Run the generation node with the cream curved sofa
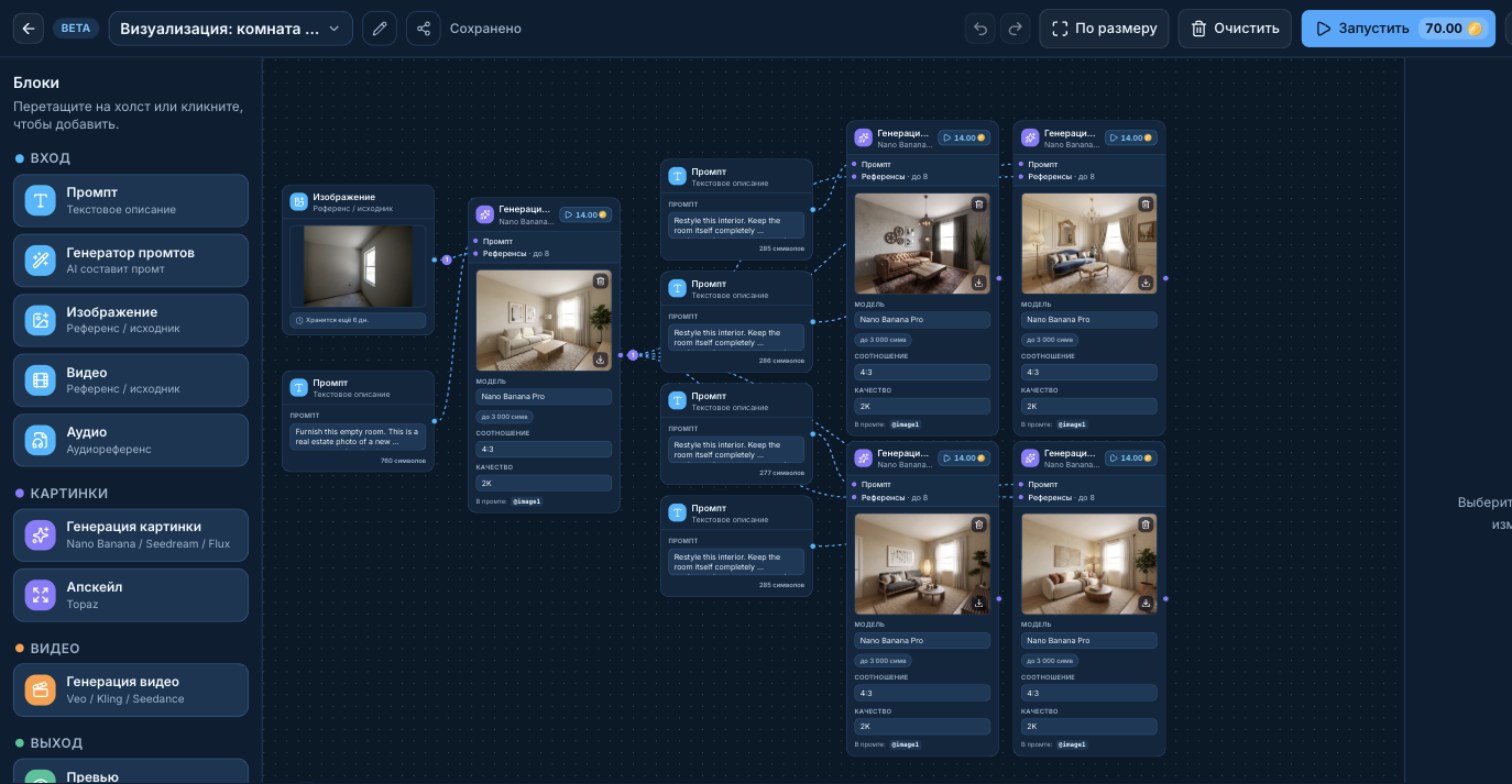 coord(1131,458)
